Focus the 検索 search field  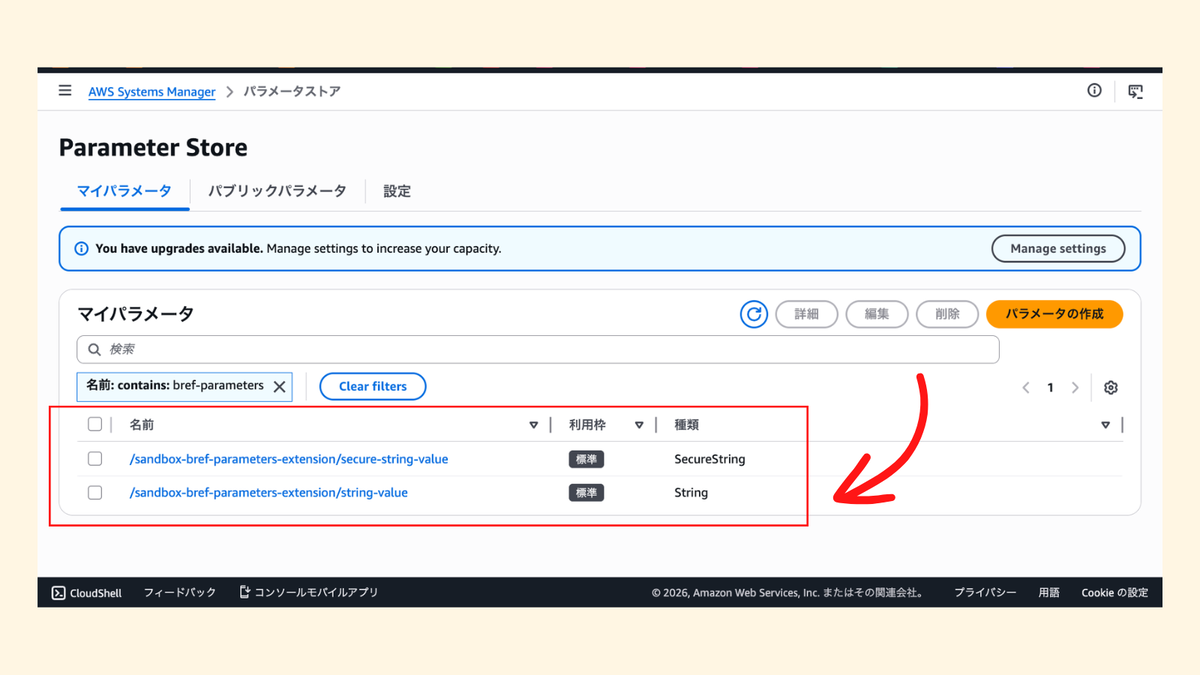click(538, 349)
